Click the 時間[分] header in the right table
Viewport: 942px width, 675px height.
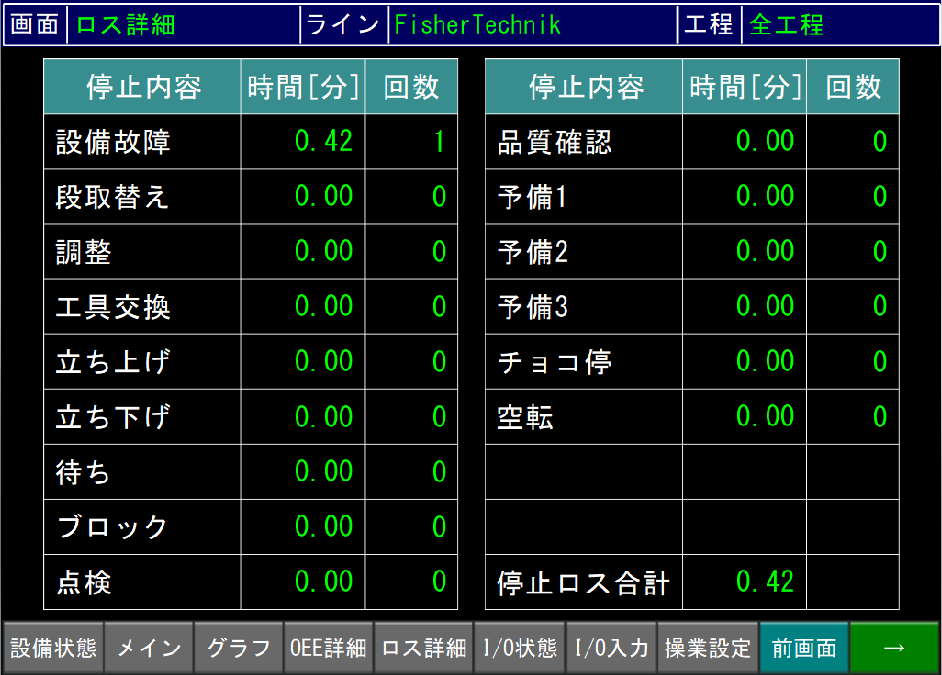[x=745, y=86]
